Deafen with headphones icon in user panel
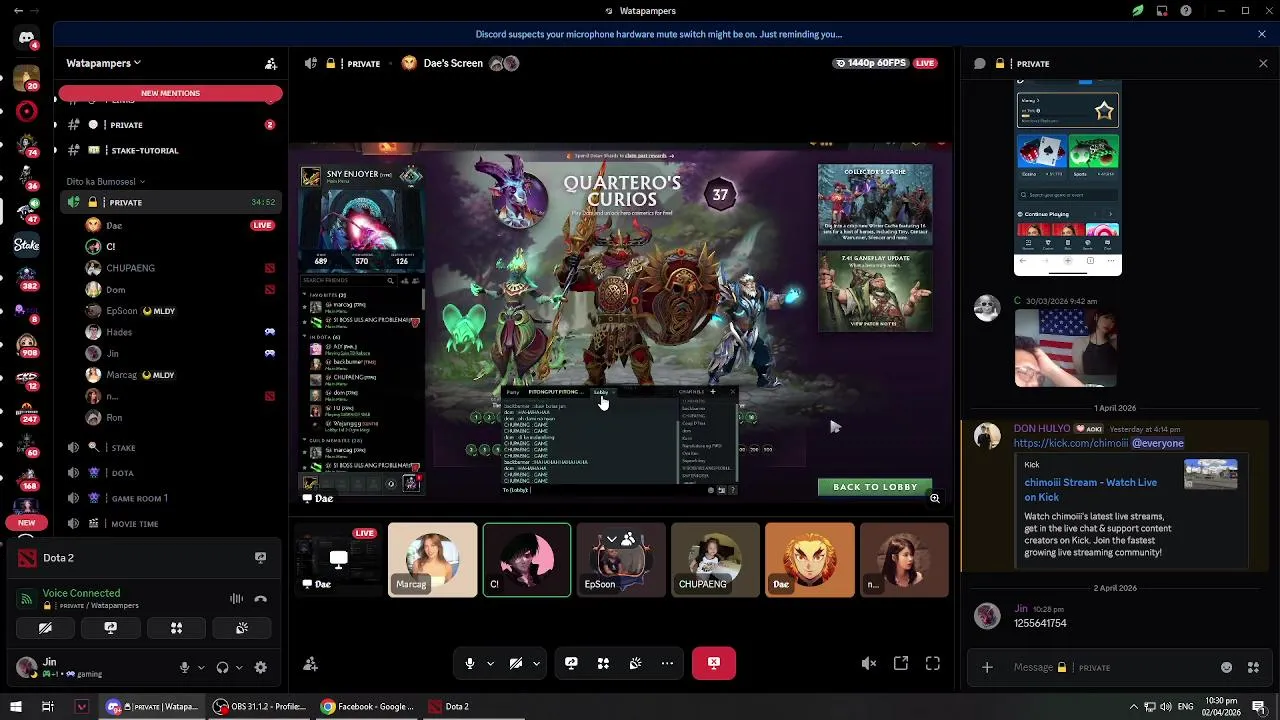This screenshot has height=720, width=1280. [x=222, y=667]
